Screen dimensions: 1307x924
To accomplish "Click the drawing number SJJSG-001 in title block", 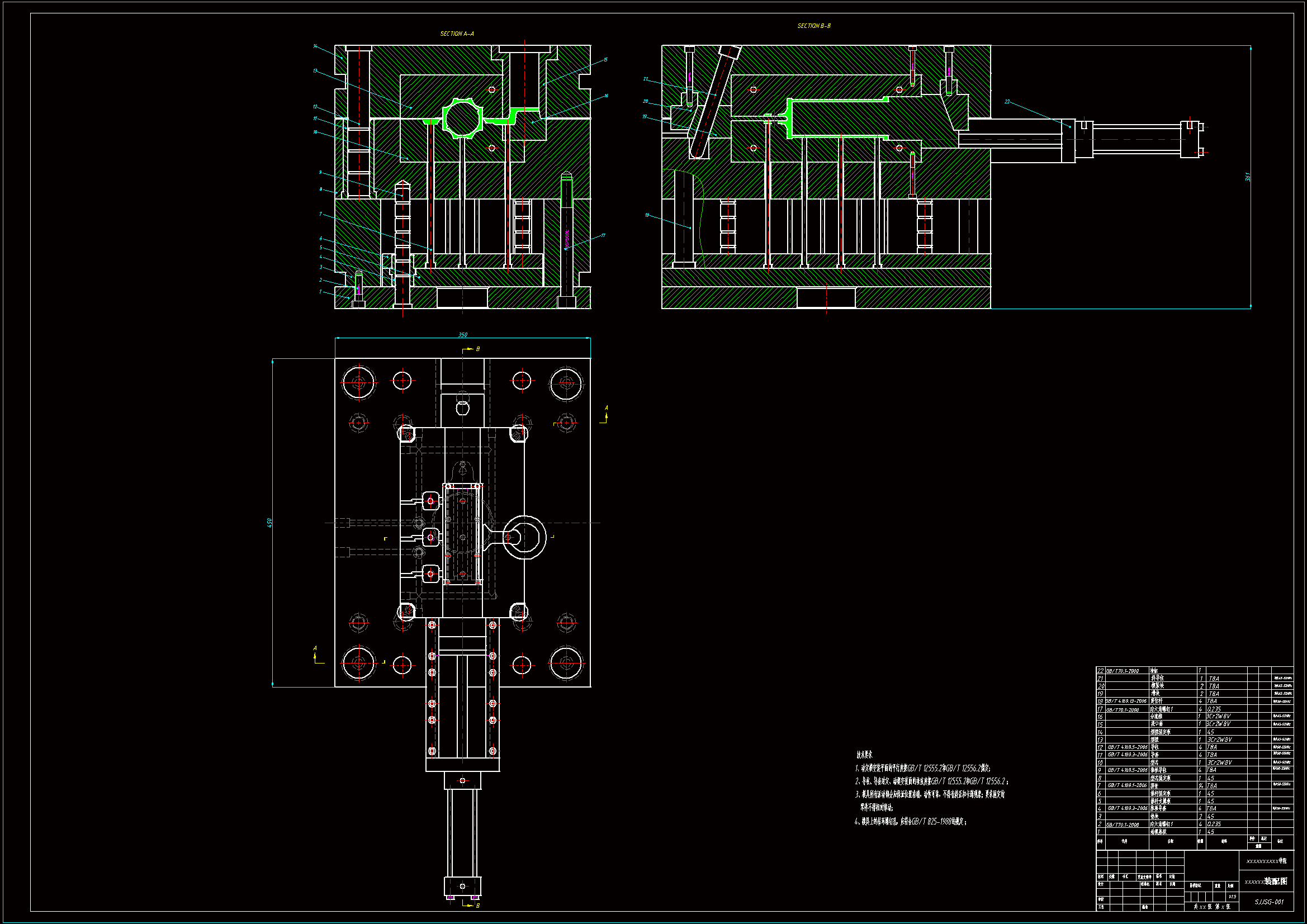I will [x=1269, y=902].
